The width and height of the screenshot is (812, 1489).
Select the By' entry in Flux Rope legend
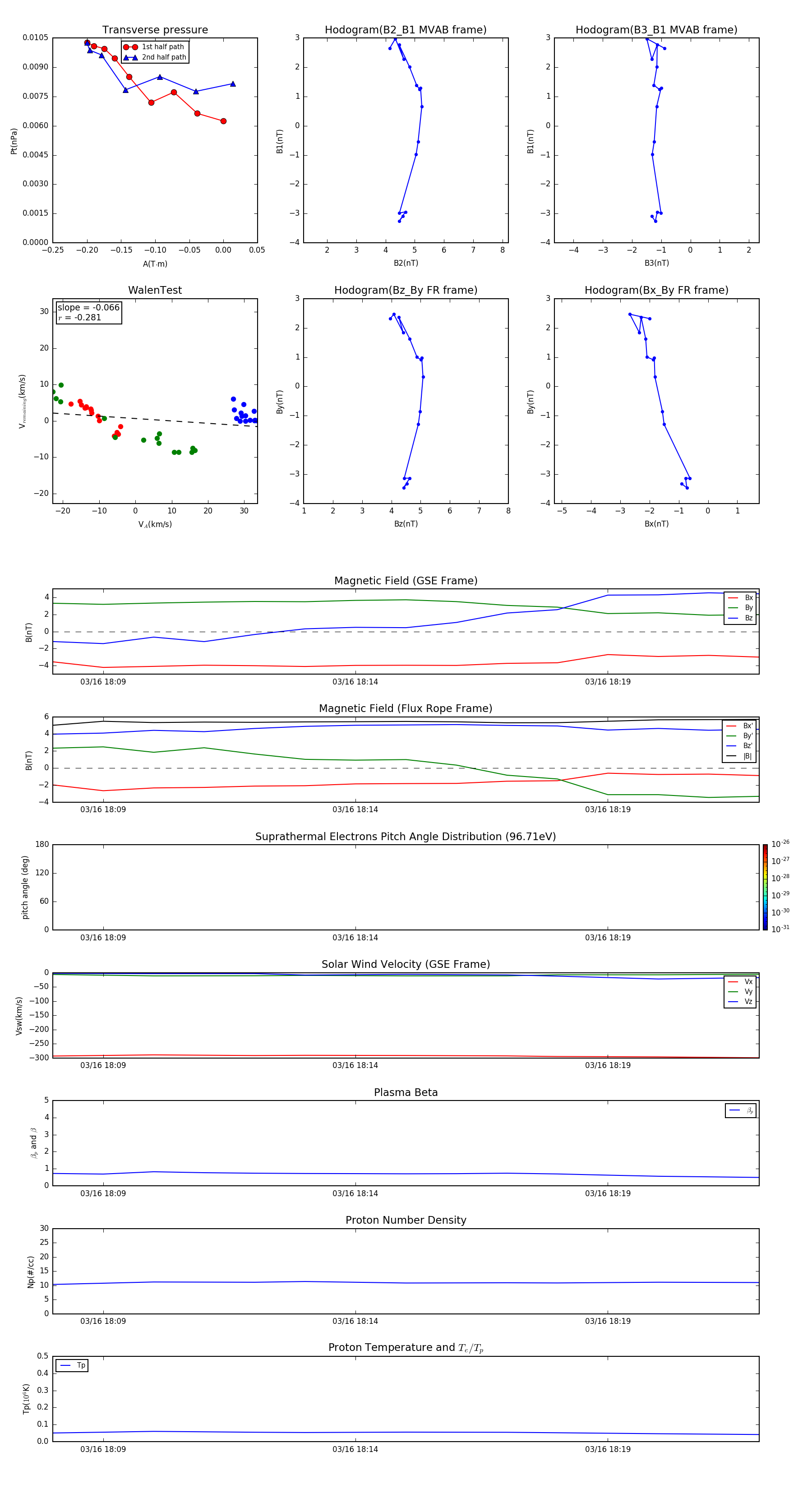pos(740,736)
